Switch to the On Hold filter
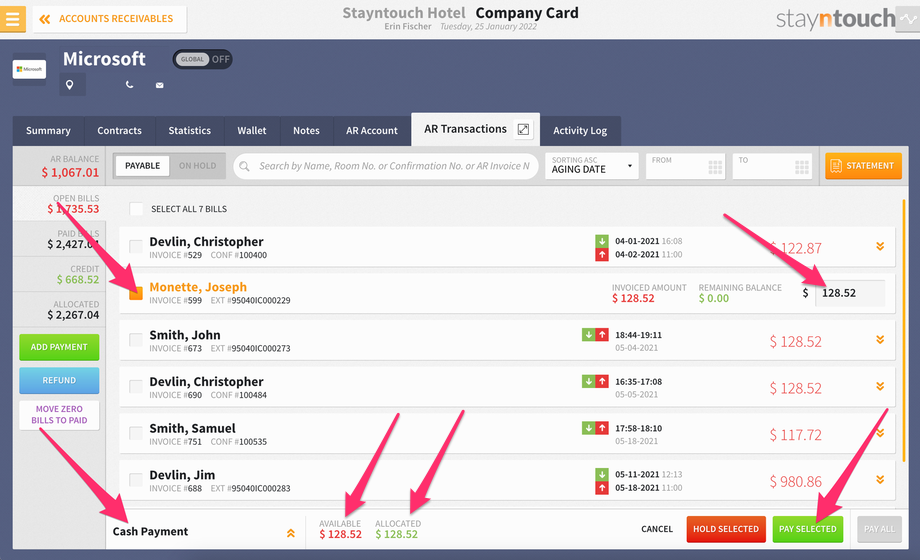 (198, 166)
